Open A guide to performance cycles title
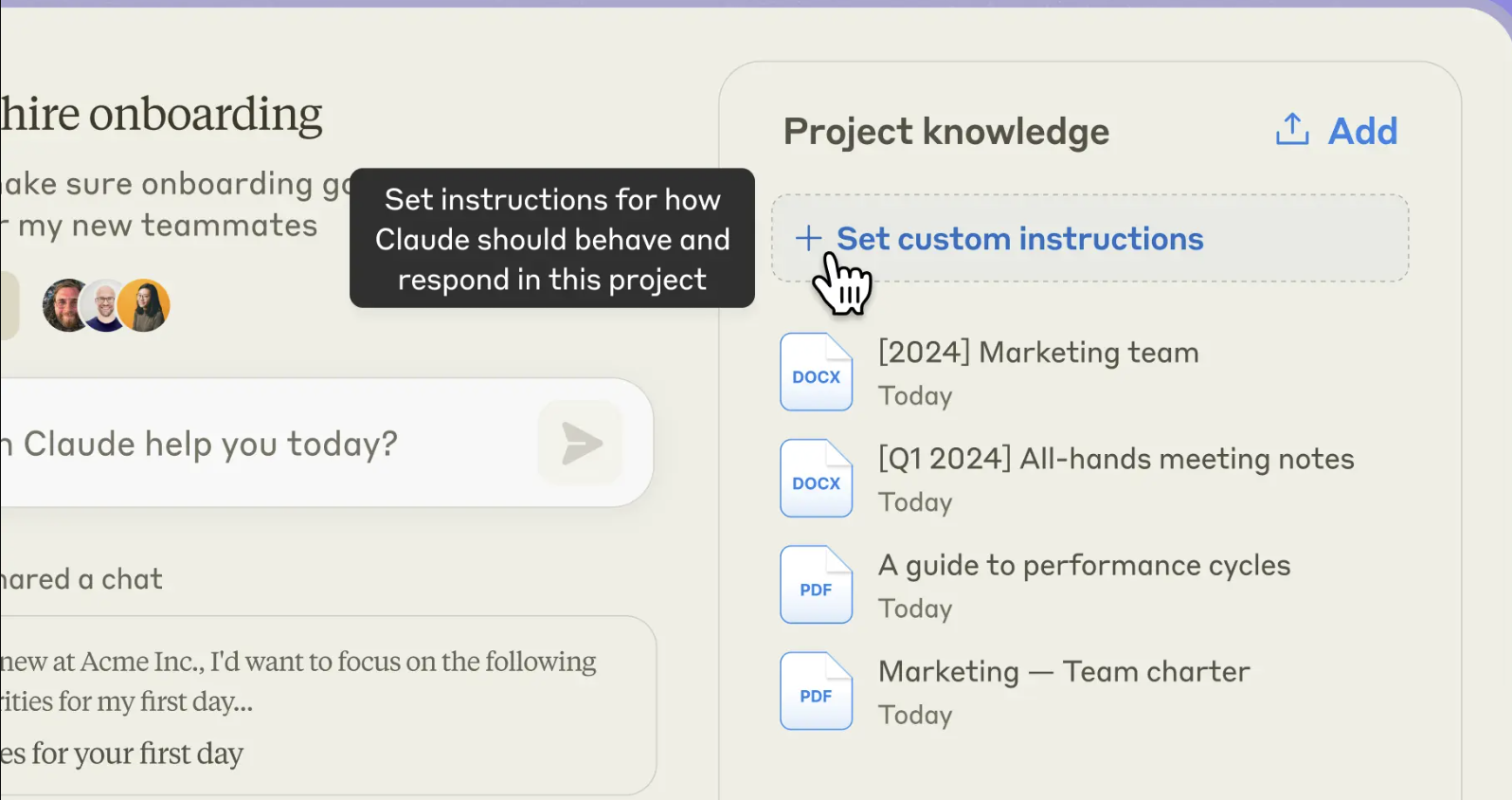This screenshot has width=1512, height=800. (x=1084, y=565)
